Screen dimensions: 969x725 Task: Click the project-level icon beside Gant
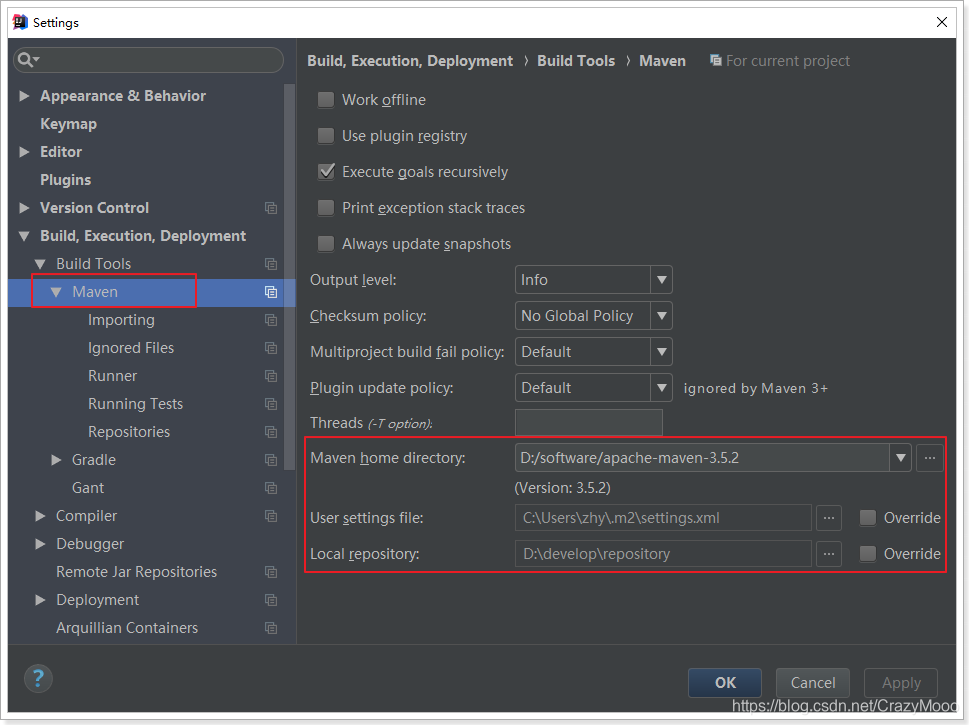click(x=271, y=488)
